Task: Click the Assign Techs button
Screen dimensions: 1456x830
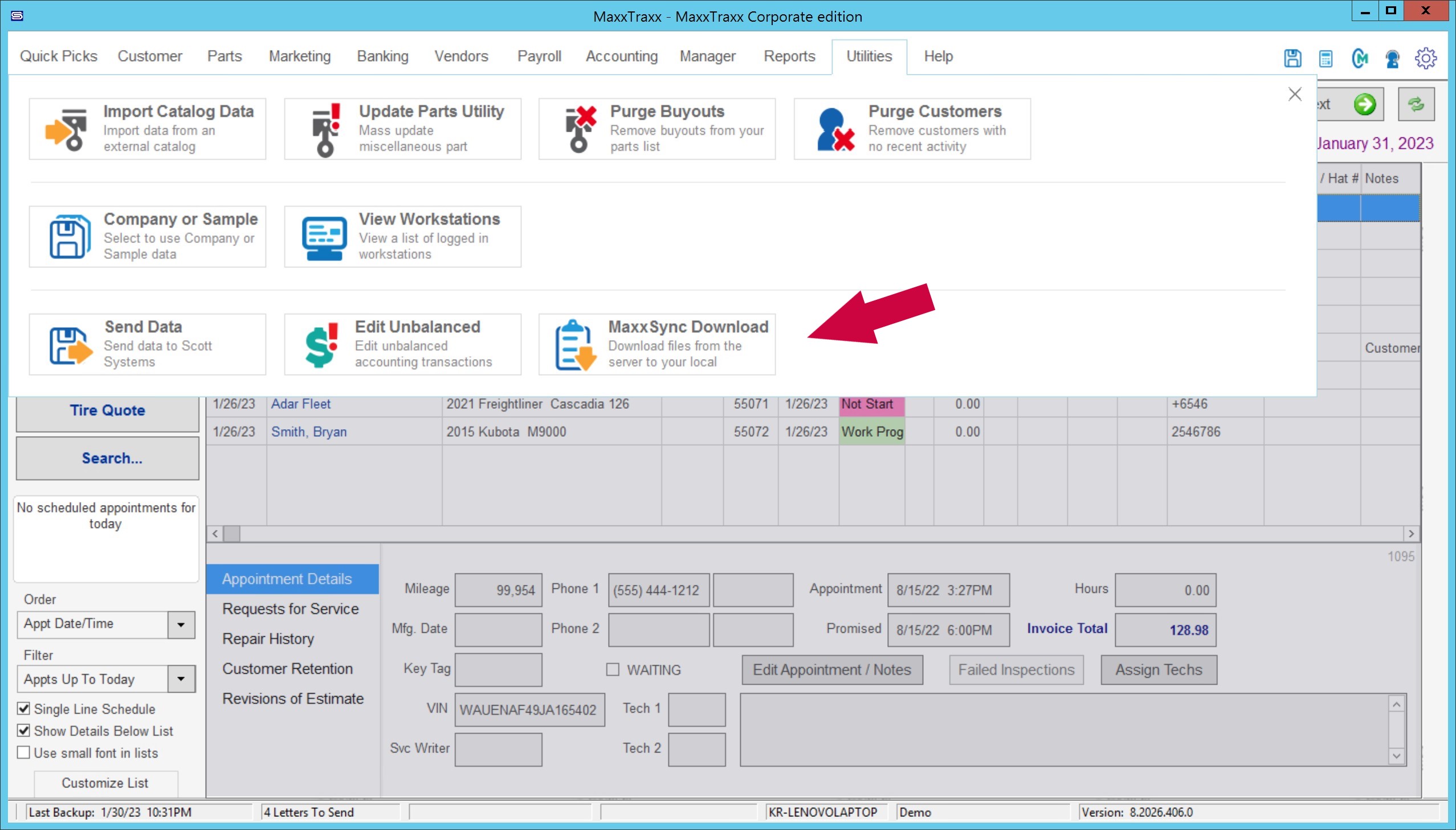Action: tap(1159, 670)
